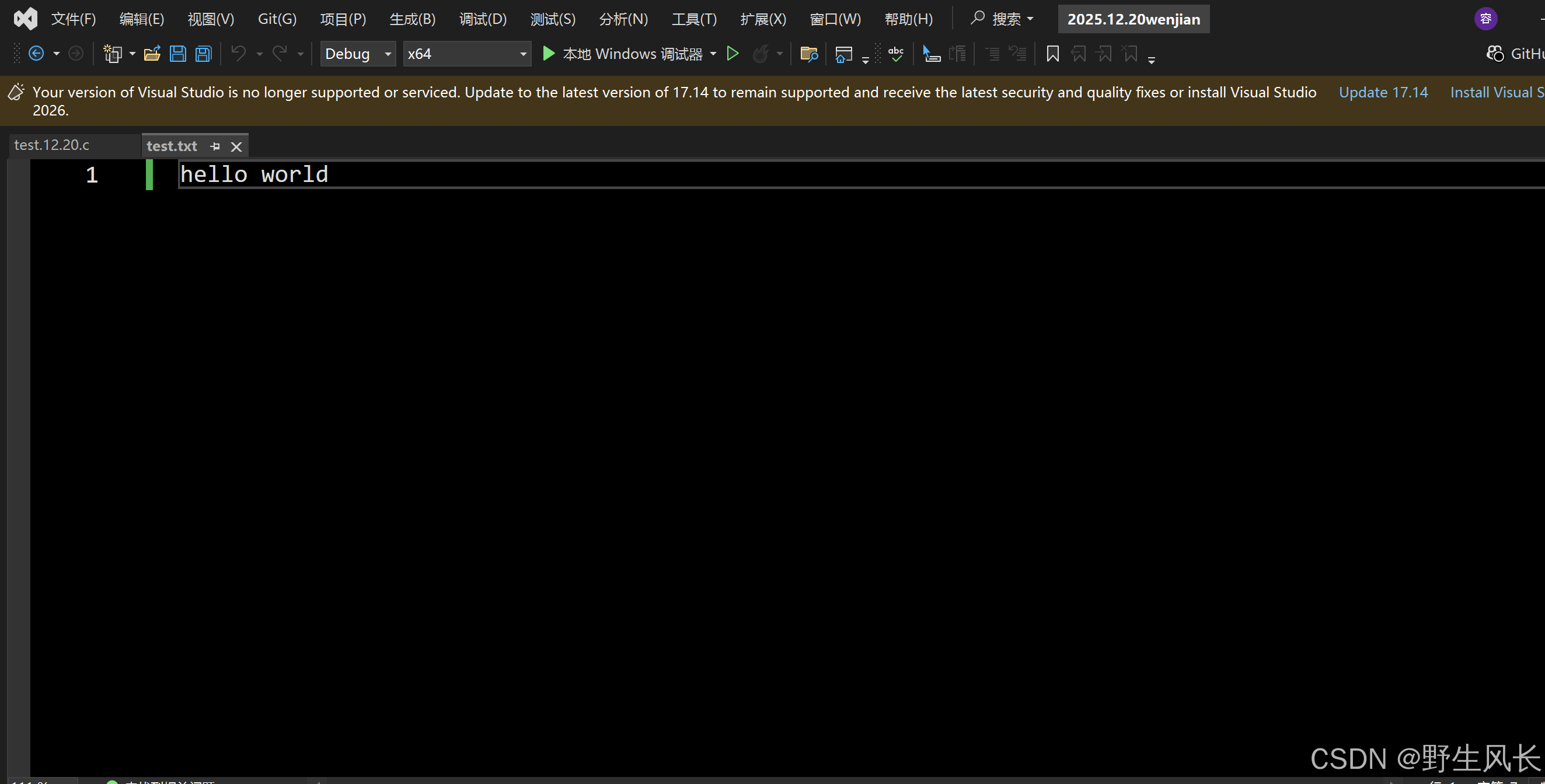
Task: Open Find in Files folder-search icon
Action: point(809,55)
